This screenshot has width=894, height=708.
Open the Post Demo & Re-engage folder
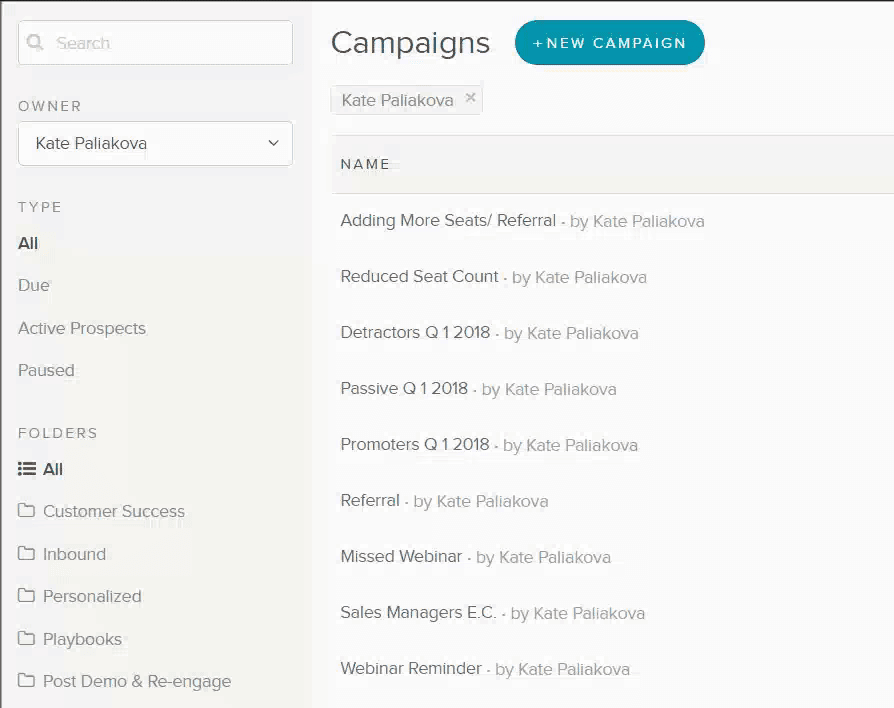click(137, 681)
